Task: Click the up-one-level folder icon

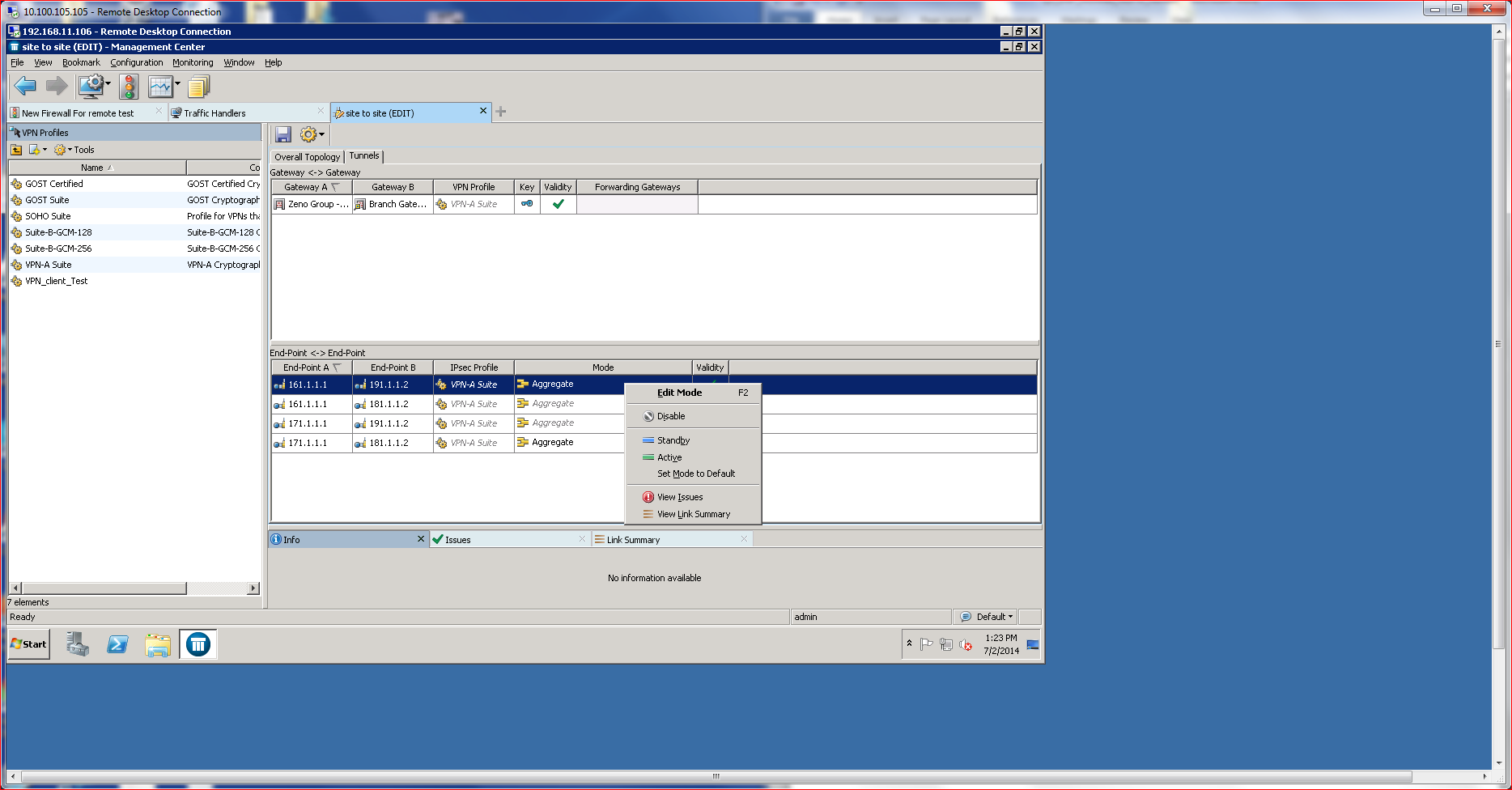Action: pyautogui.click(x=16, y=150)
